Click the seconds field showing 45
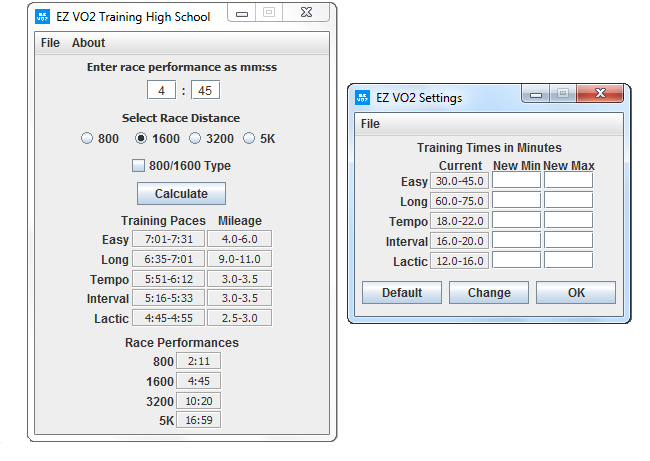 [x=205, y=91]
